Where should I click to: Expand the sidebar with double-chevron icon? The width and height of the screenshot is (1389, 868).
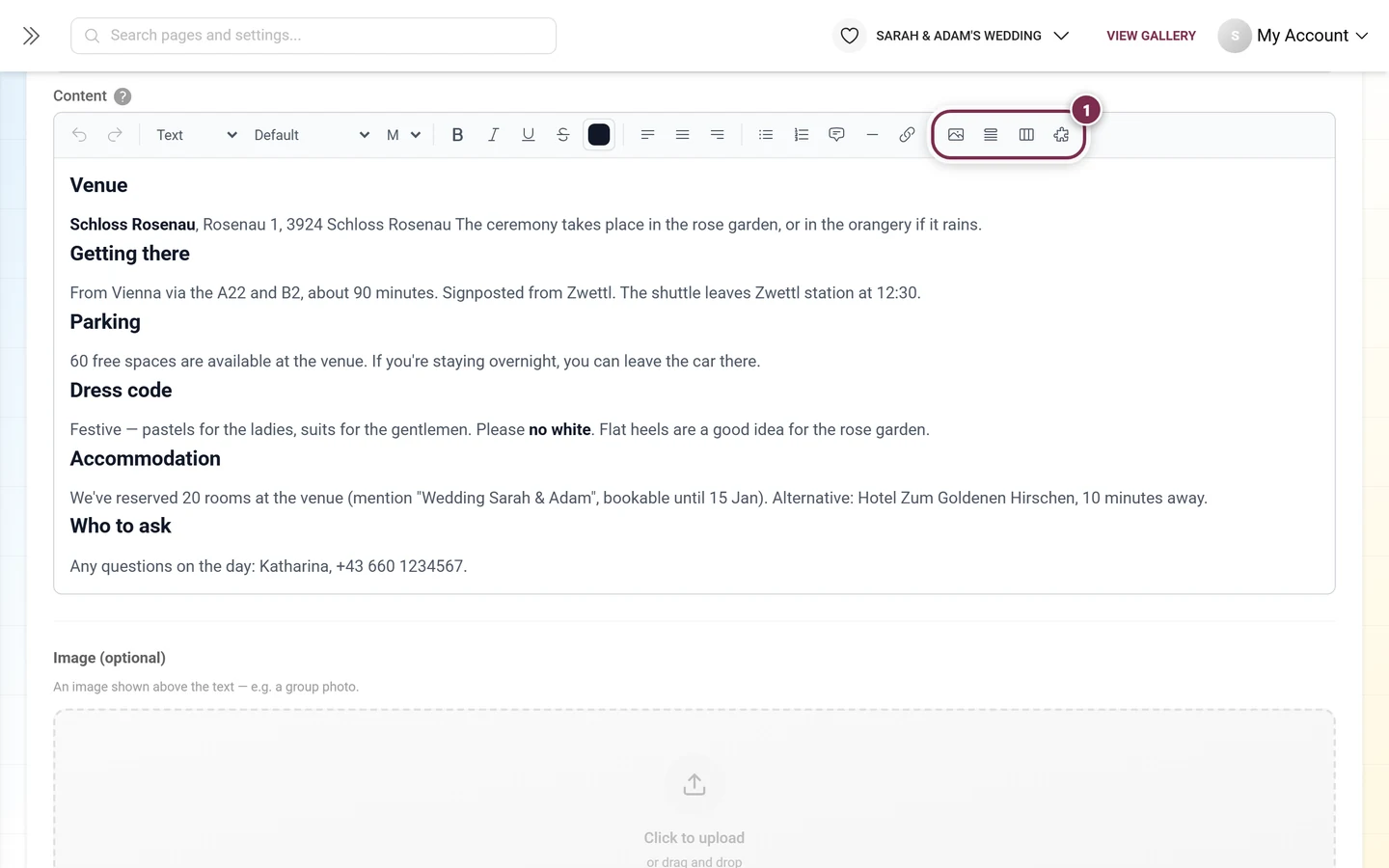pyautogui.click(x=31, y=36)
